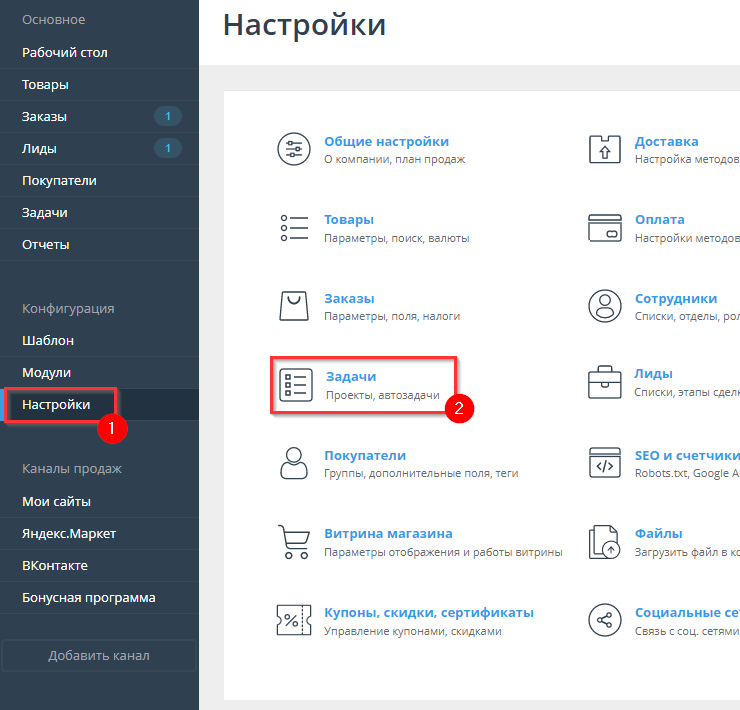This screenshot has height=710, width=740.
Task: Click the SEO code window icon
Action: pyautogui.click(x=604, y=463)
